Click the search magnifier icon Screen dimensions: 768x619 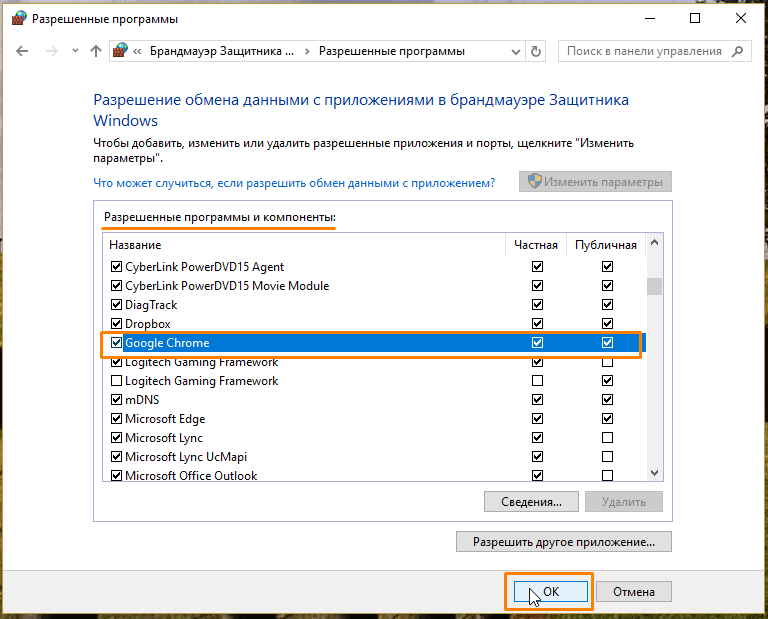(738, 51)
